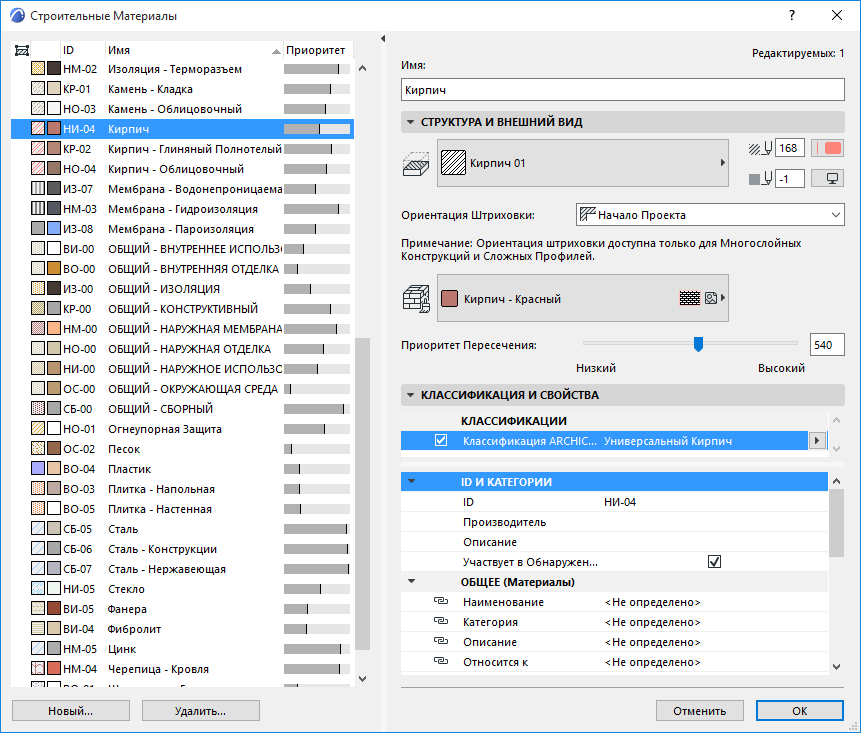The height and width of the screenshot is (733, 861).
Task: Click the ID value НИ-04 in properties
Action: tap(620, 502)
